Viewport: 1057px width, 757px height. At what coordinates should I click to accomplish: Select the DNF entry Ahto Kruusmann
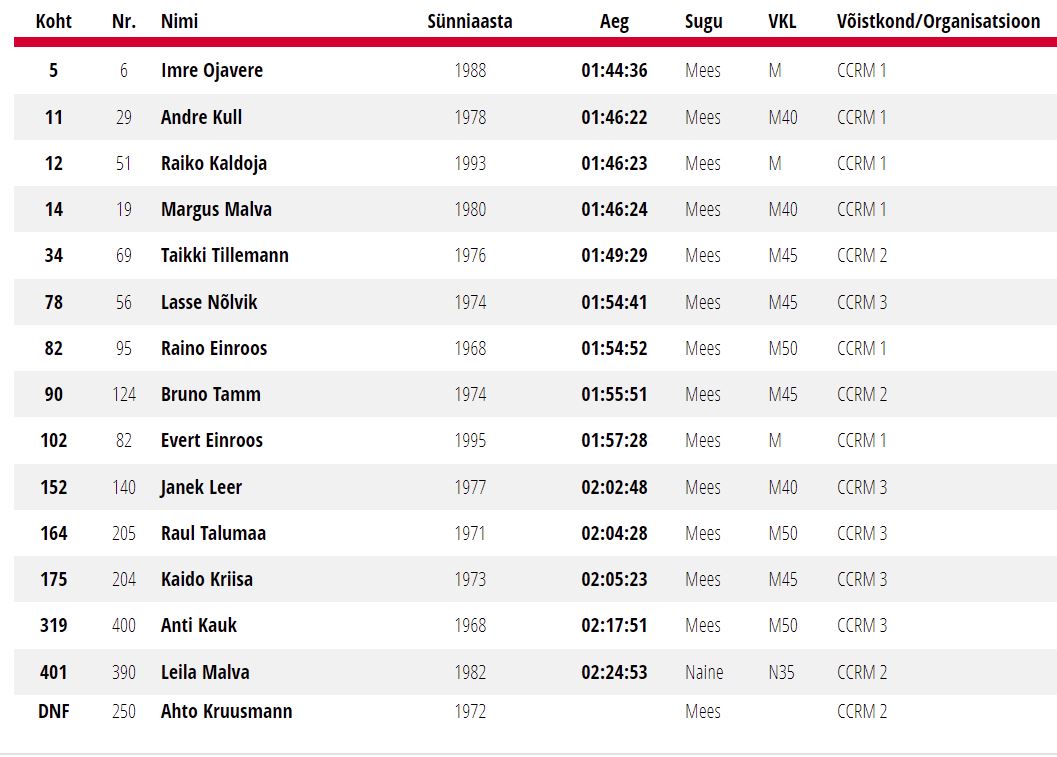(x=226, y=711)
